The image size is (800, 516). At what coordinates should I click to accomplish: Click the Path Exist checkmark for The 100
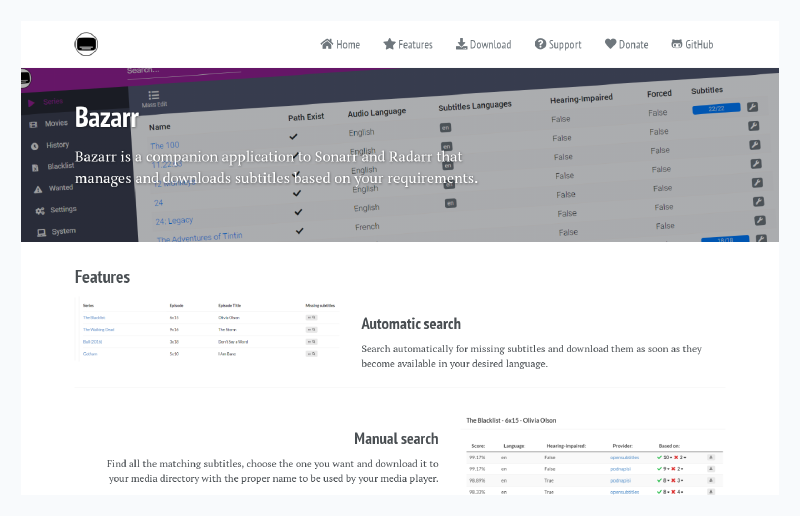point(293,135)
